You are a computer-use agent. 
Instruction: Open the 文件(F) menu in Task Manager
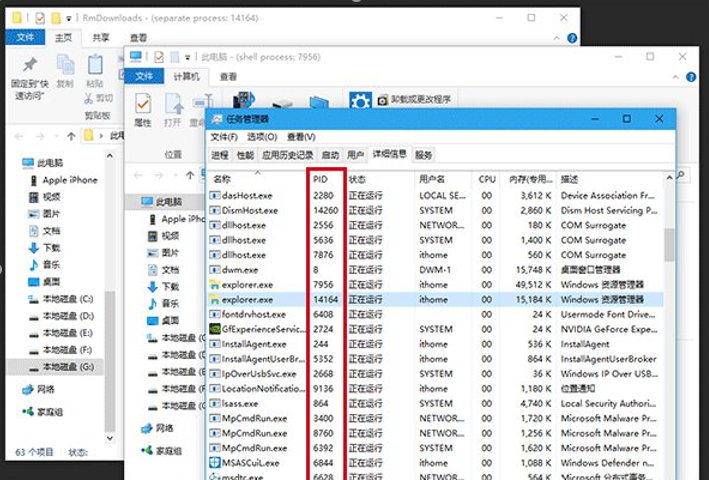(223, 137)
